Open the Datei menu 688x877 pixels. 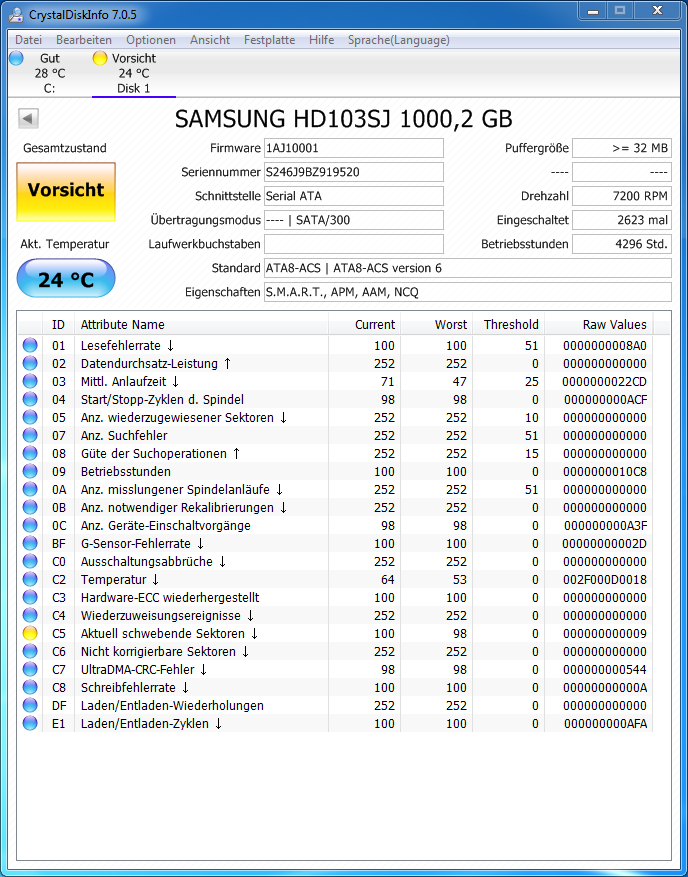[29, 40]
